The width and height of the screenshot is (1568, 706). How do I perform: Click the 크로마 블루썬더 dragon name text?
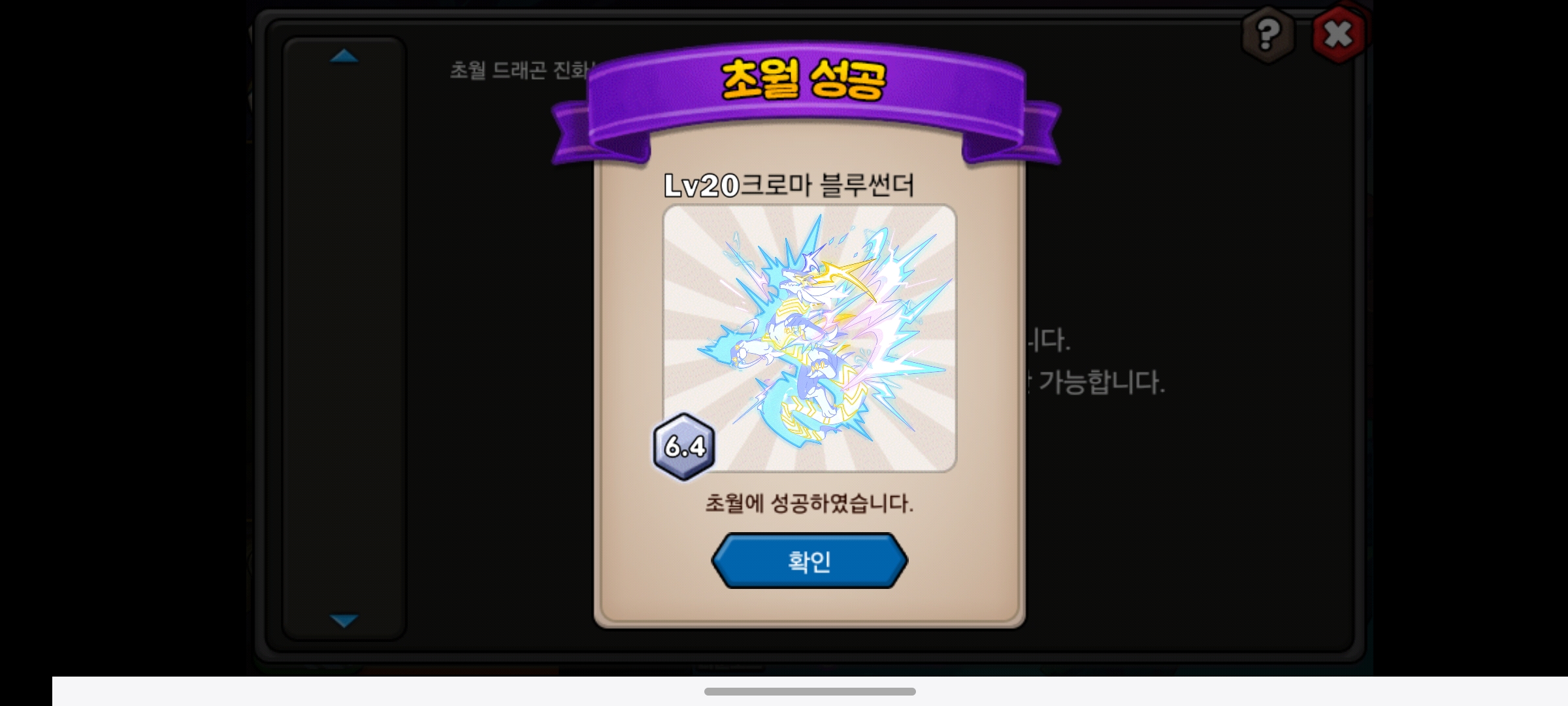pyautogui.click(x=827, y=186)
